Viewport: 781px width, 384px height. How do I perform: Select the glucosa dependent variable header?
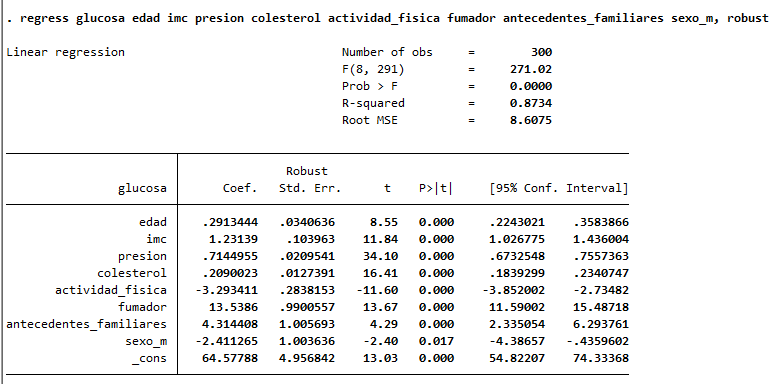142,189
